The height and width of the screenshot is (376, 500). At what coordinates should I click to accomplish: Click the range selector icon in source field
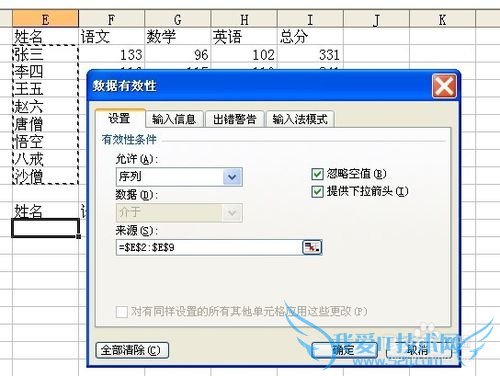coord(312,247)
